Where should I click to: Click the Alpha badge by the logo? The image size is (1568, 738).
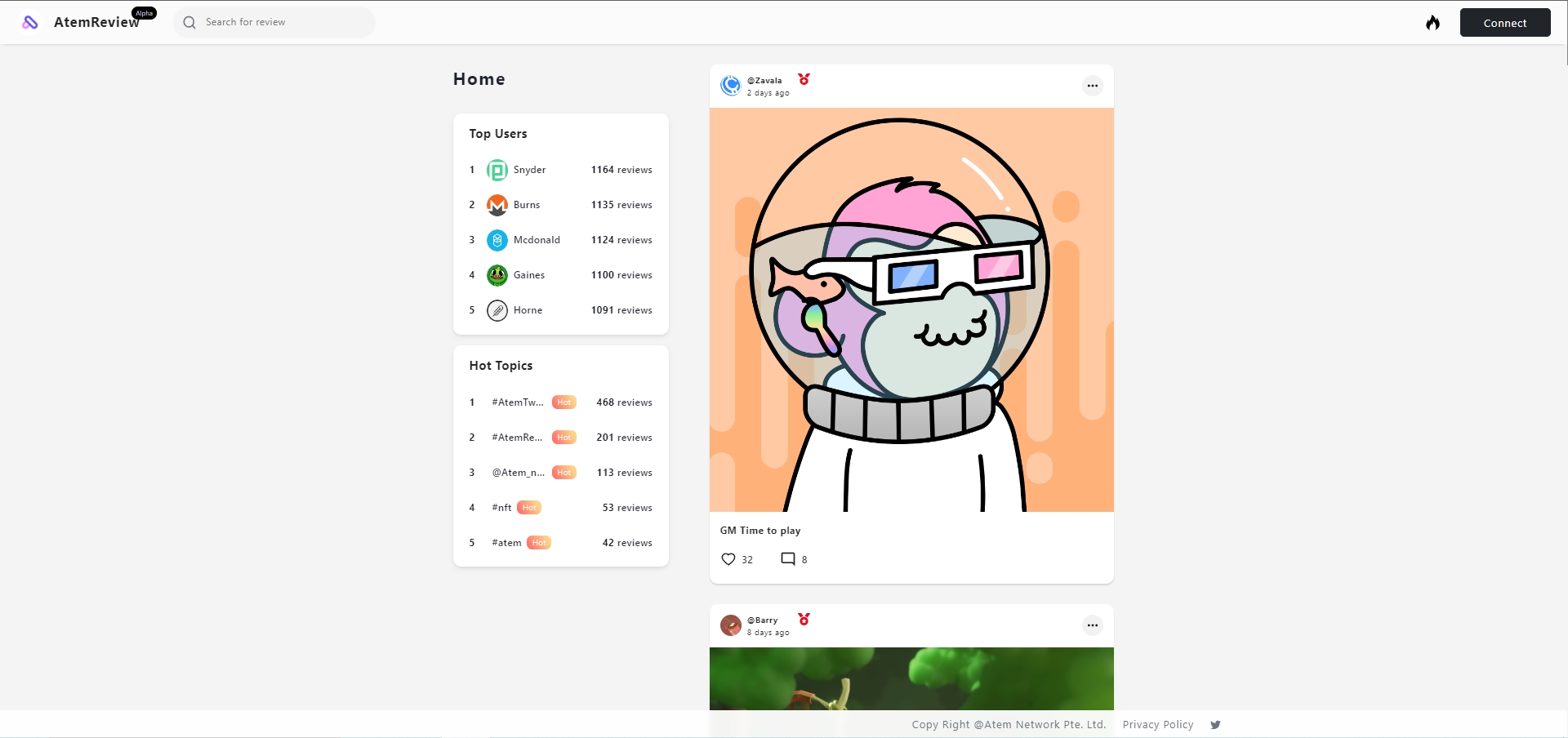click(145, 13)
